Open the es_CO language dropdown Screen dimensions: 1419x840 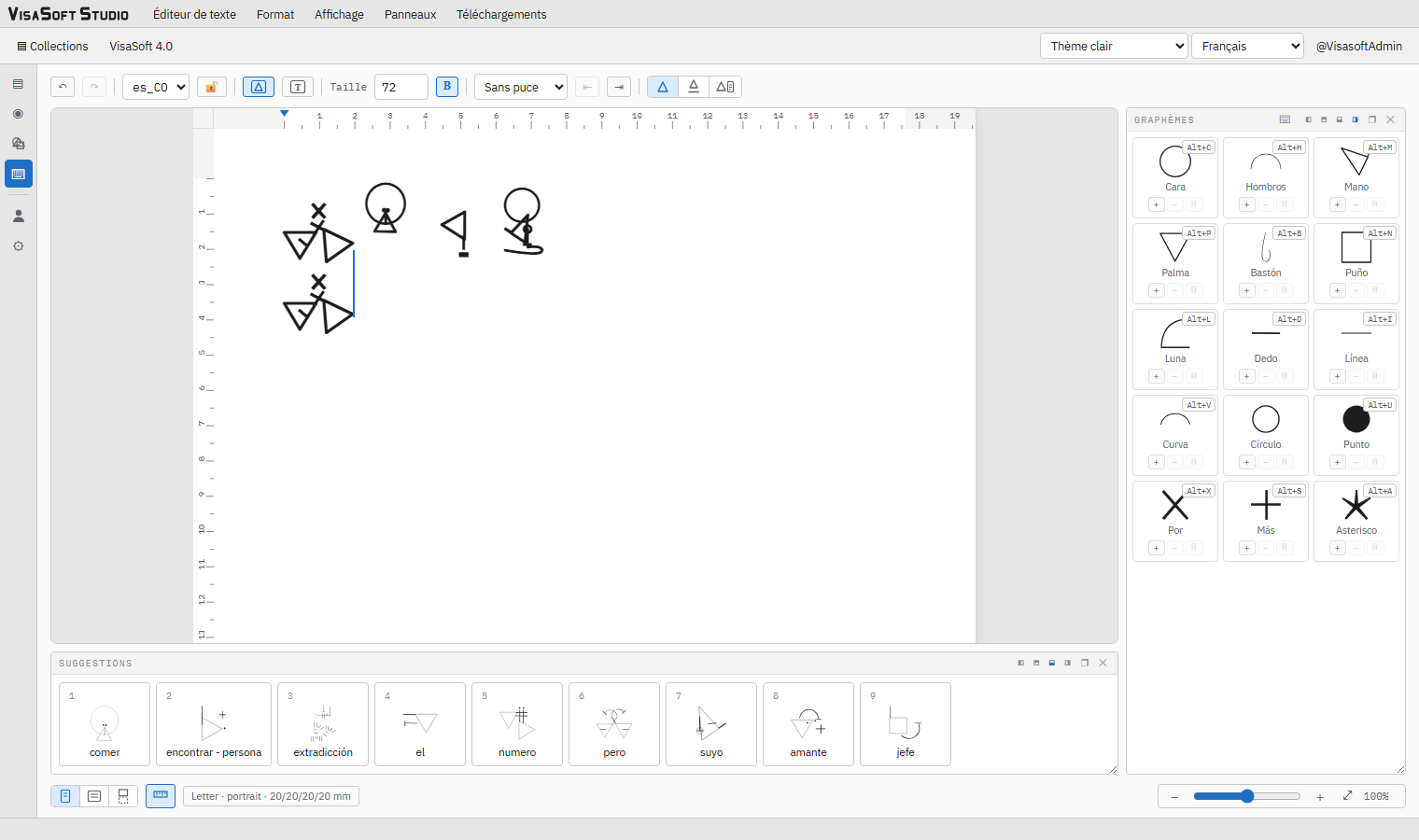(156, 87)
